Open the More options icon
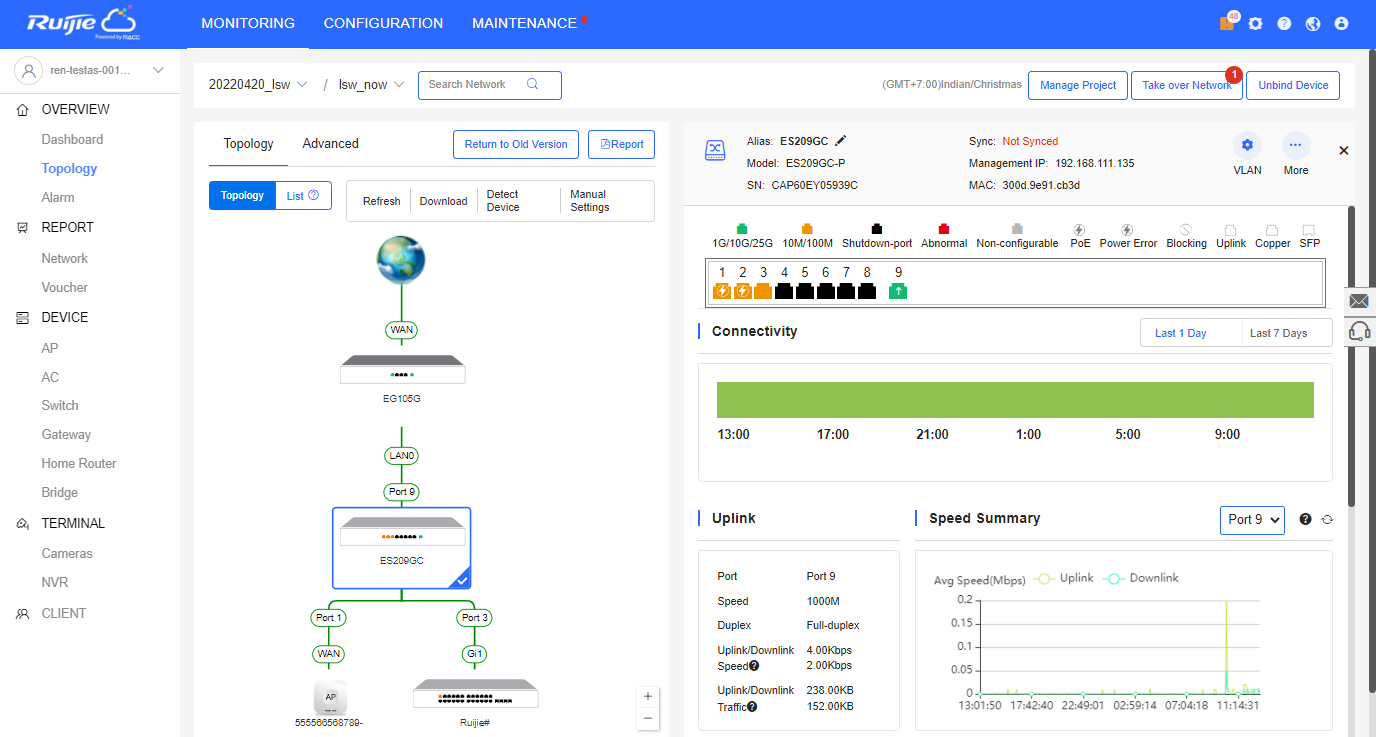Viewport: 1376px width, 737px height. [1296, 145]
